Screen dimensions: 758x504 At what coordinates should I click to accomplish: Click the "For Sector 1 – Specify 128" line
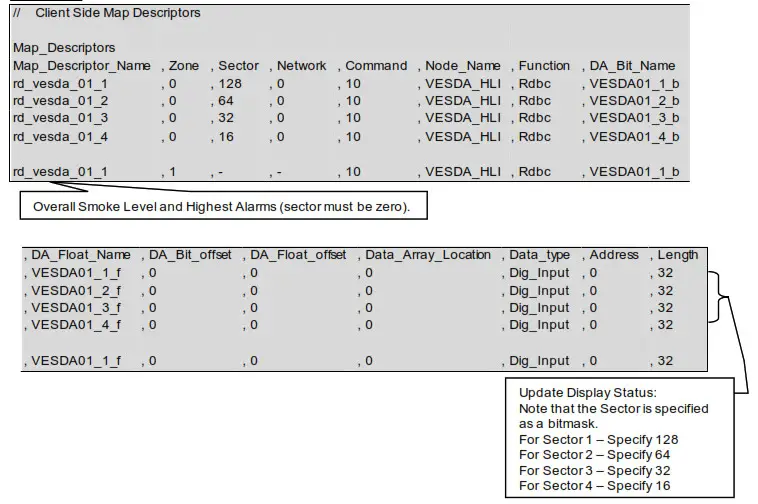598,440
